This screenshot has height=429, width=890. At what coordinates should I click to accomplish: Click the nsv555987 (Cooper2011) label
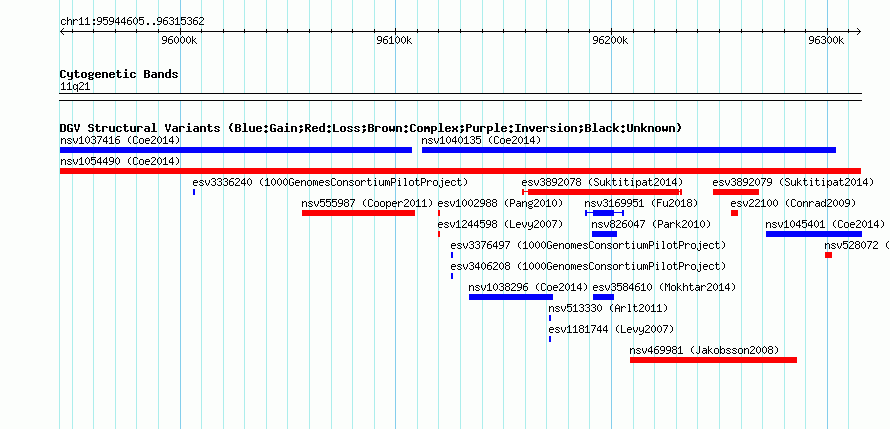(367, 203)
